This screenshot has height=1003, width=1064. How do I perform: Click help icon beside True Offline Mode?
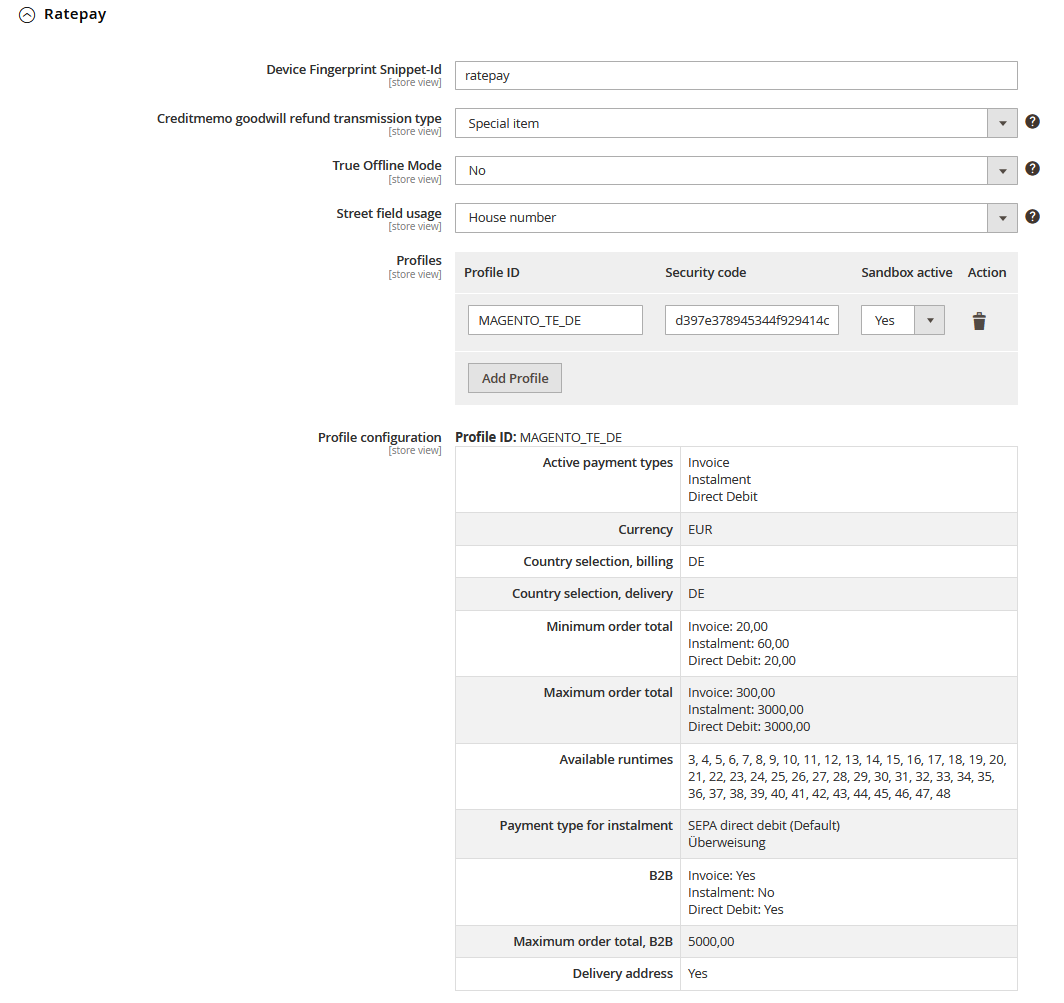(1032, 169)
